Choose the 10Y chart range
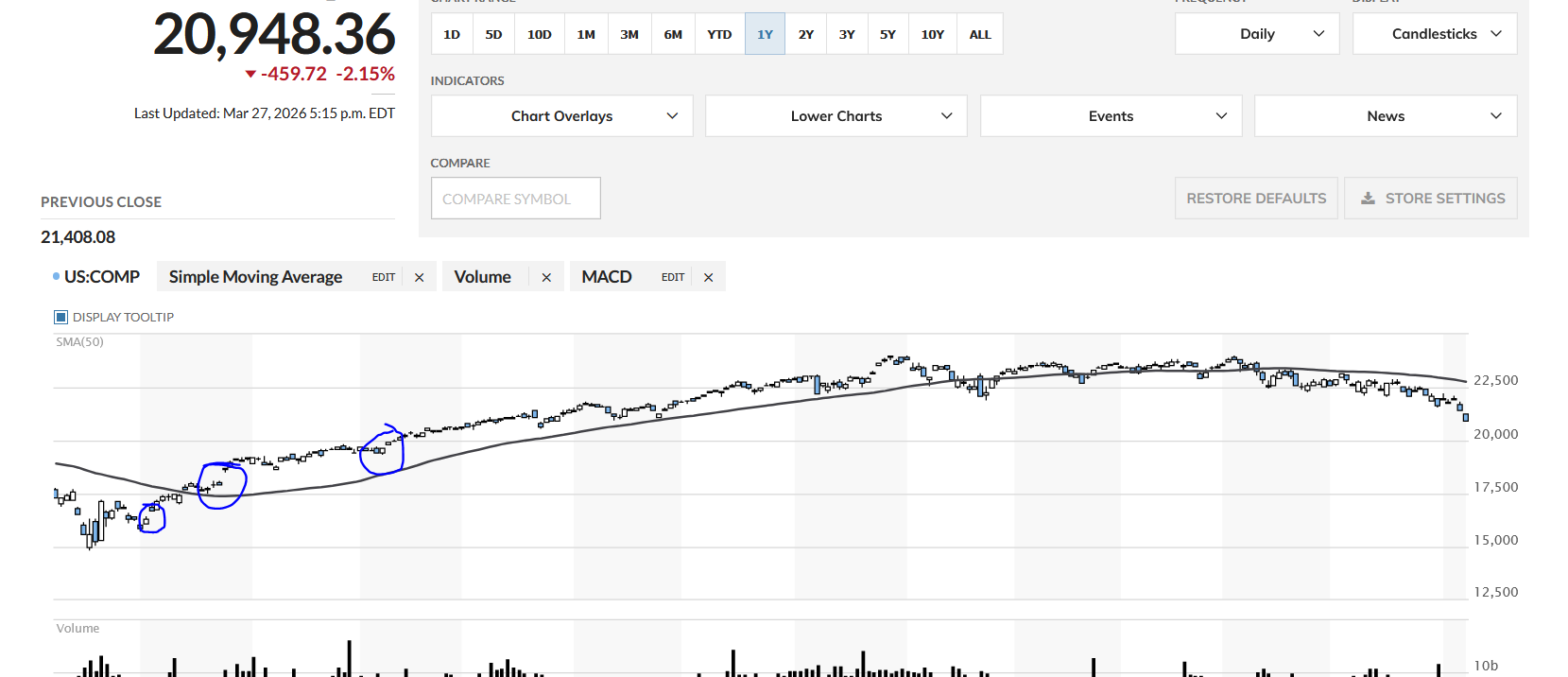This screenshot has width=1568, height=677. [x=933, y=34]
